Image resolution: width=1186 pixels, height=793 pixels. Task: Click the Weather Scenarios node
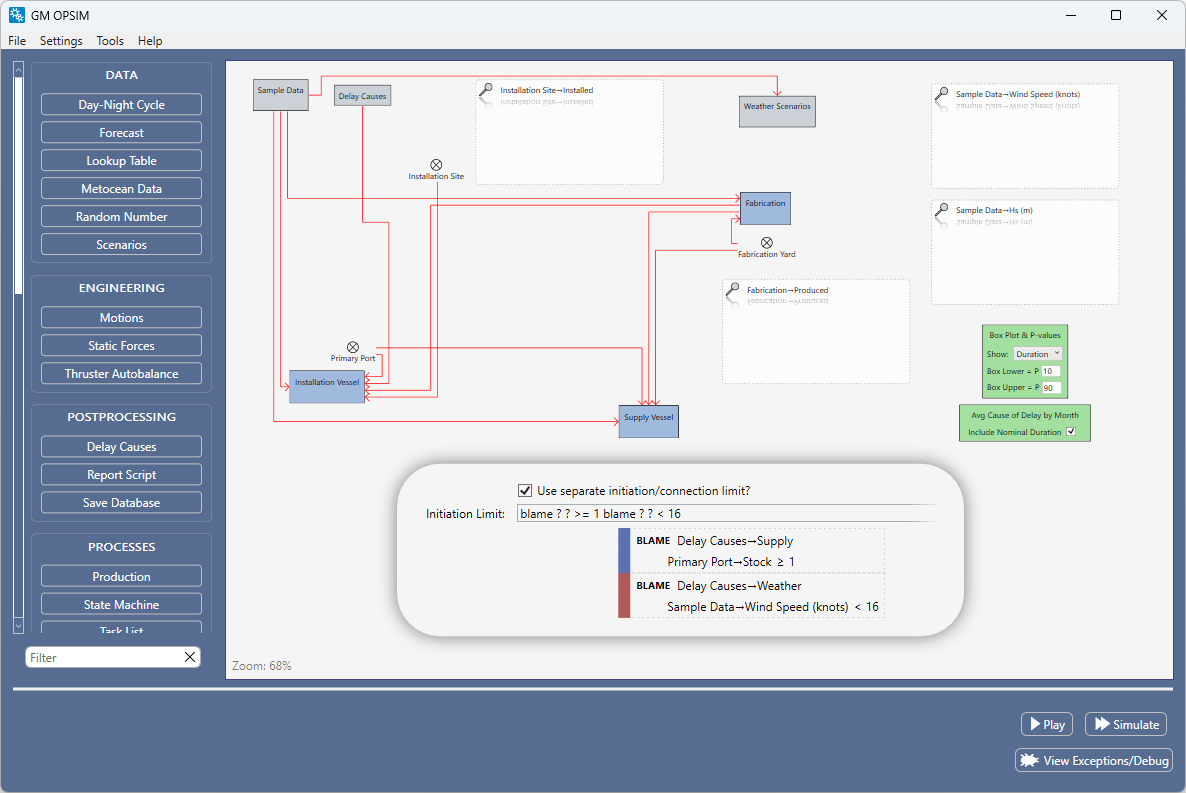point(777,111)
